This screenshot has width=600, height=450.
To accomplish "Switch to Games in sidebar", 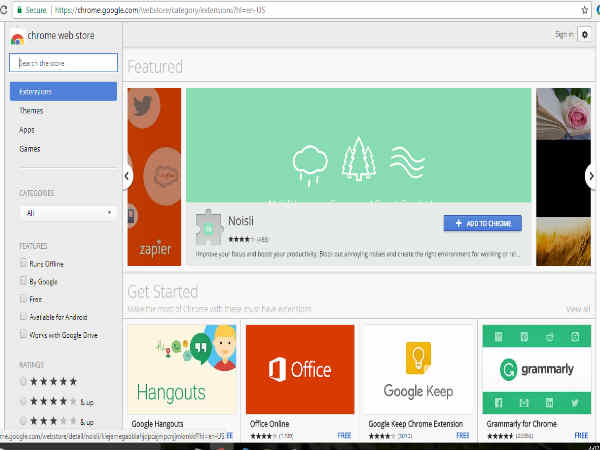I will (29, 148).
